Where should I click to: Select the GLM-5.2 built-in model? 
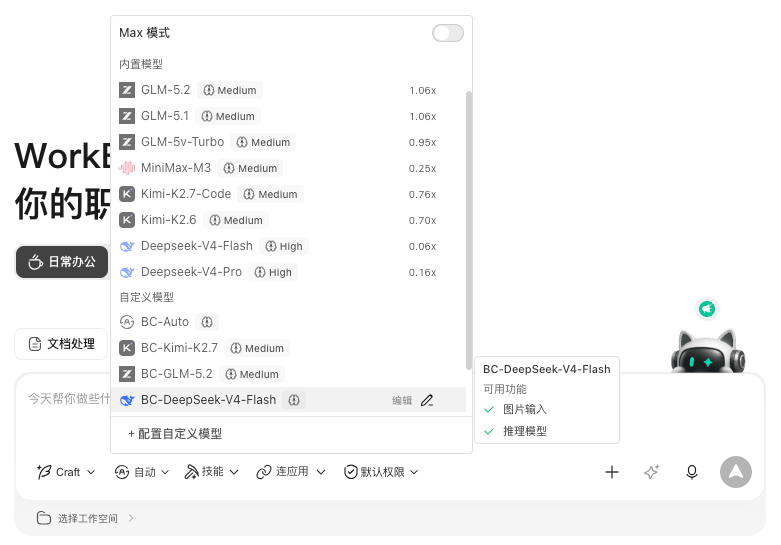coord(289,90)
